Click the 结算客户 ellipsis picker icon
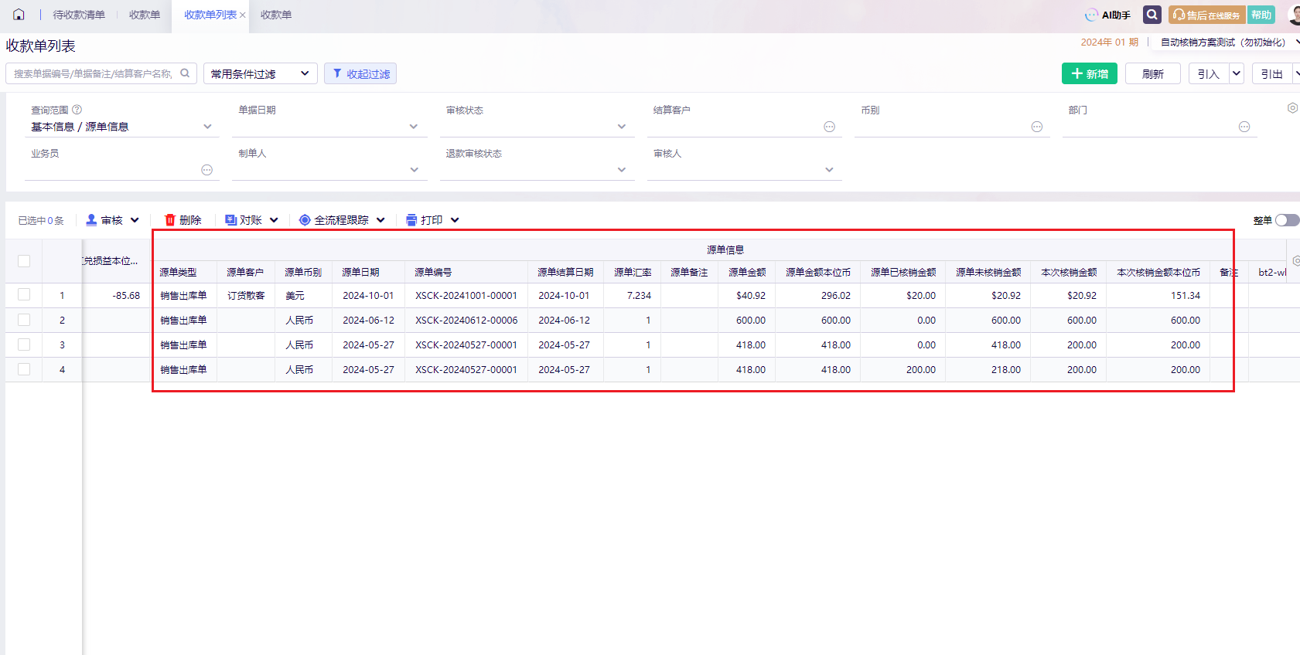 (x=829, y=127)
